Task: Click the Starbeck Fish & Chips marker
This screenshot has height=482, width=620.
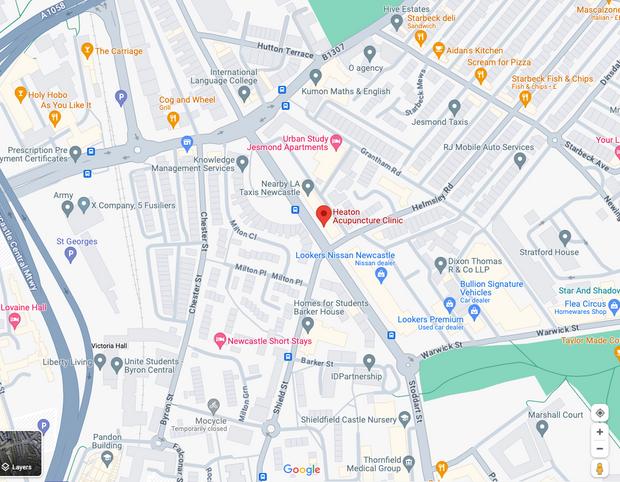Action: (525, 99)
